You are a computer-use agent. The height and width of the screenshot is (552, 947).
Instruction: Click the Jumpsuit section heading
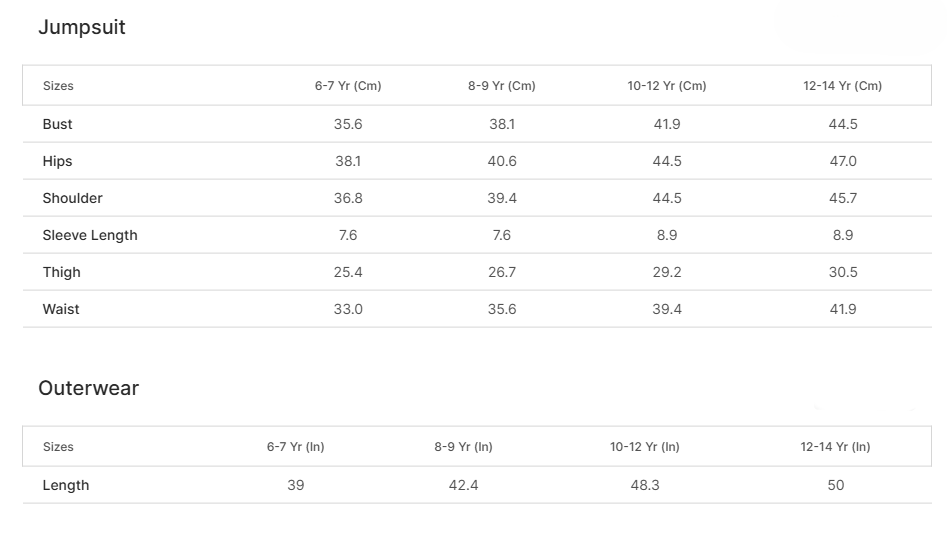82,28
